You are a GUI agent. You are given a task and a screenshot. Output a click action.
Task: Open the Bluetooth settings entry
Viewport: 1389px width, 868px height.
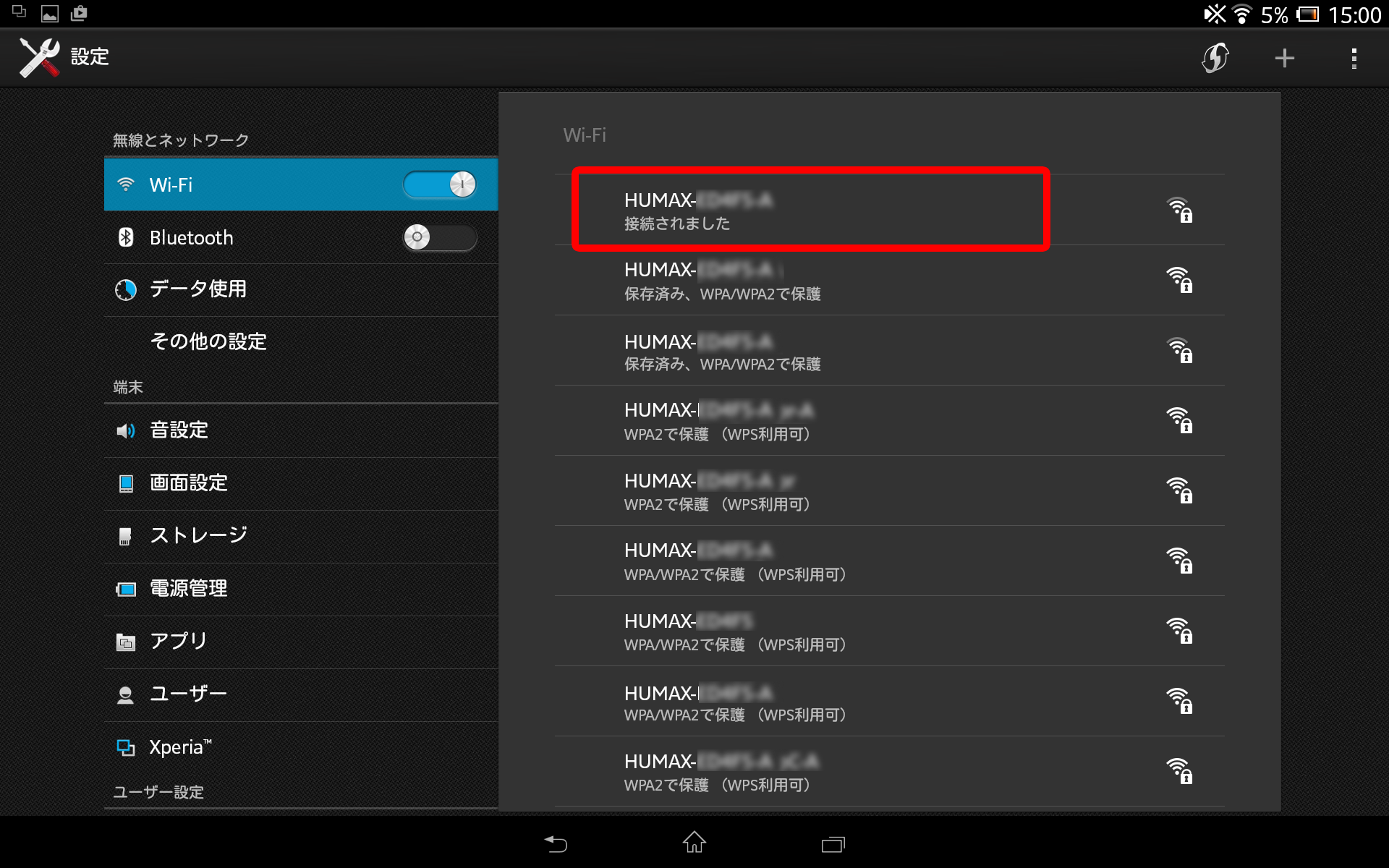301,237
